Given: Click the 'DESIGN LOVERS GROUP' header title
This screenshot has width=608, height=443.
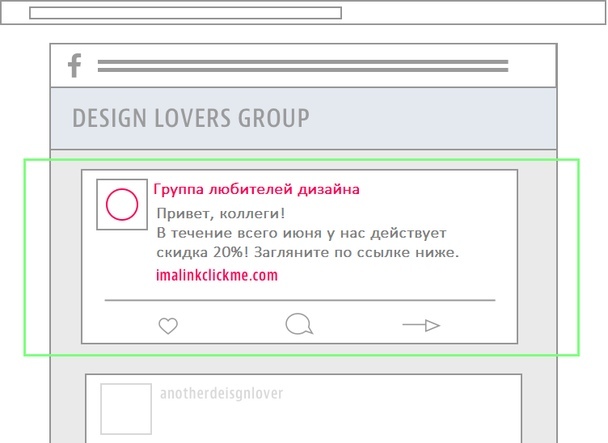Looking at the screenshot, I should [x=191, y=118].
